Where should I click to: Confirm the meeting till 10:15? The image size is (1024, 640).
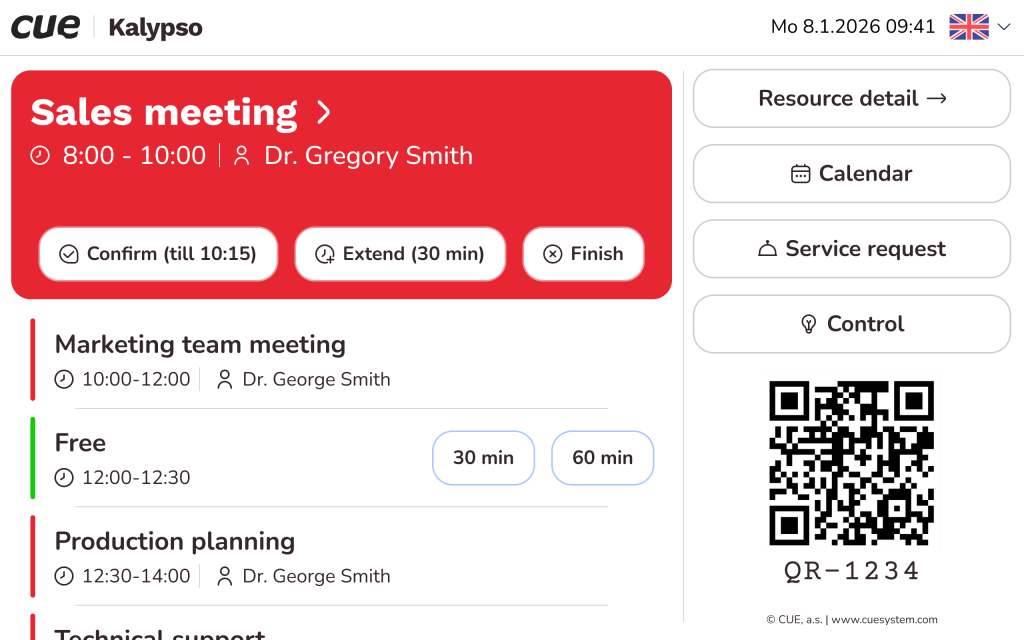coord(158,254)
